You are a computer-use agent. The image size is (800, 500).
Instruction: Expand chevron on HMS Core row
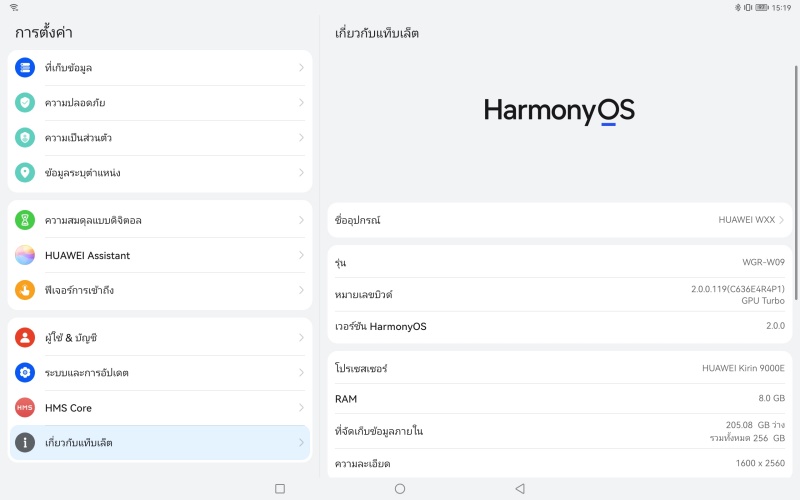coord(301,407)
